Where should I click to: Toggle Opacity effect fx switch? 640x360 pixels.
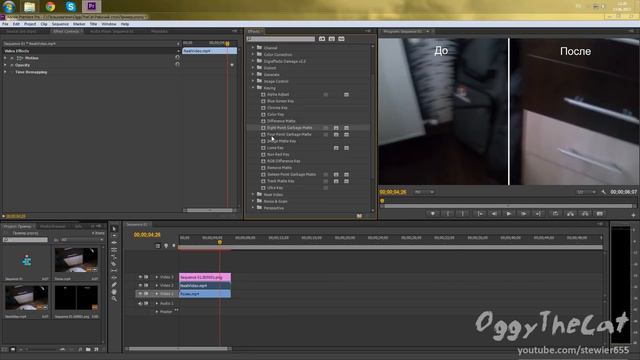tap(12, 65)
